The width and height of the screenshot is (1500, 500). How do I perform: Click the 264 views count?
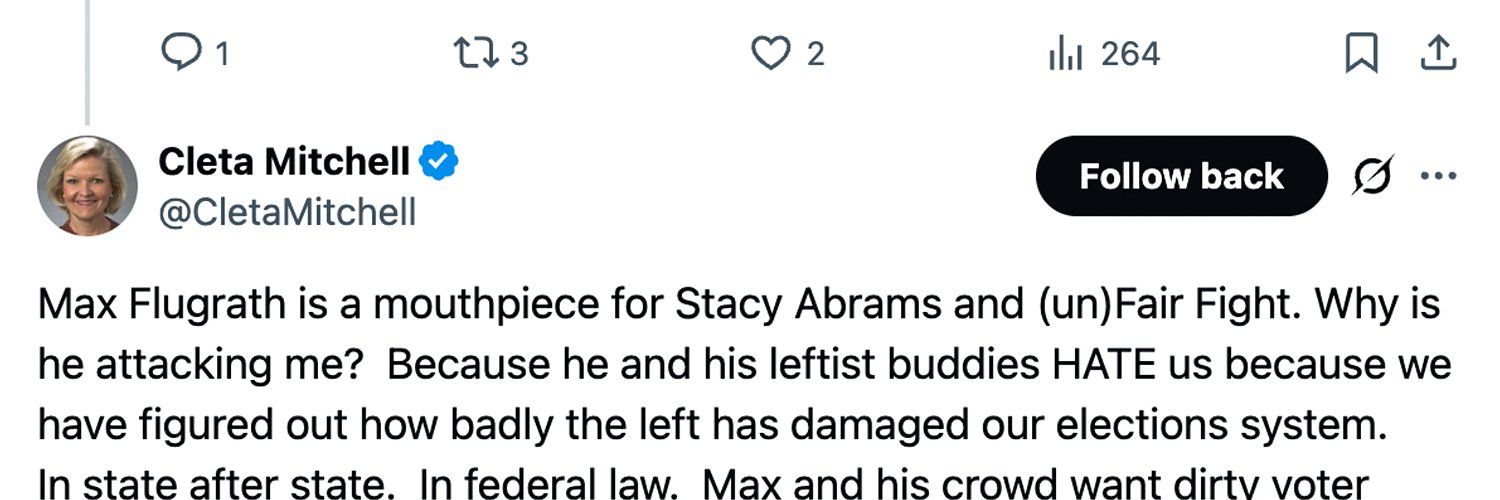point(1130,54)
